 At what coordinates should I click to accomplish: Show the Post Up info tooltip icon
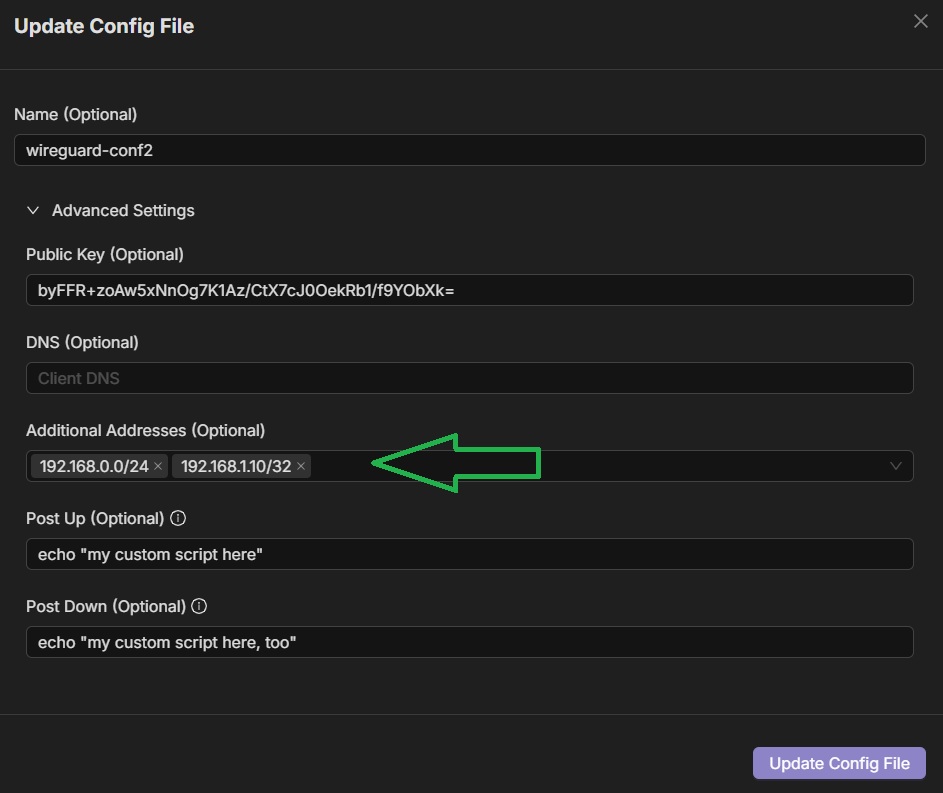(178, 519)
